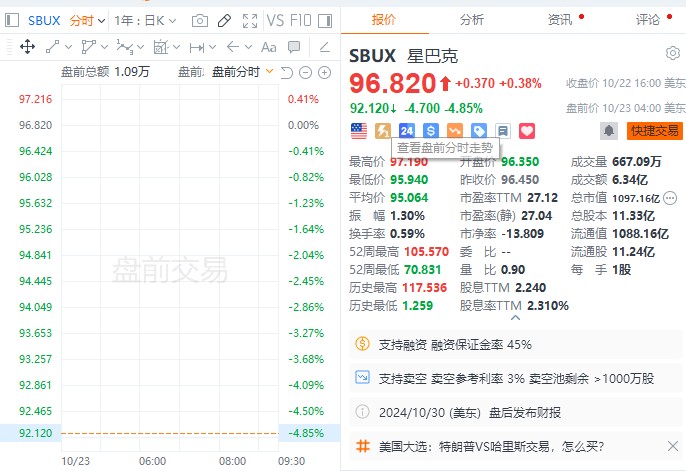Click the blue dollar margin icon

[431, 131]
